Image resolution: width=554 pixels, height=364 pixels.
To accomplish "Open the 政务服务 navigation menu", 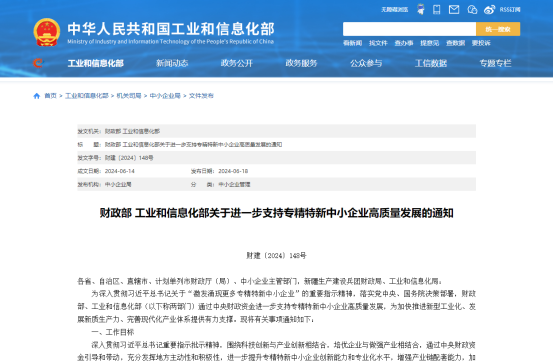I will (301, 63).
